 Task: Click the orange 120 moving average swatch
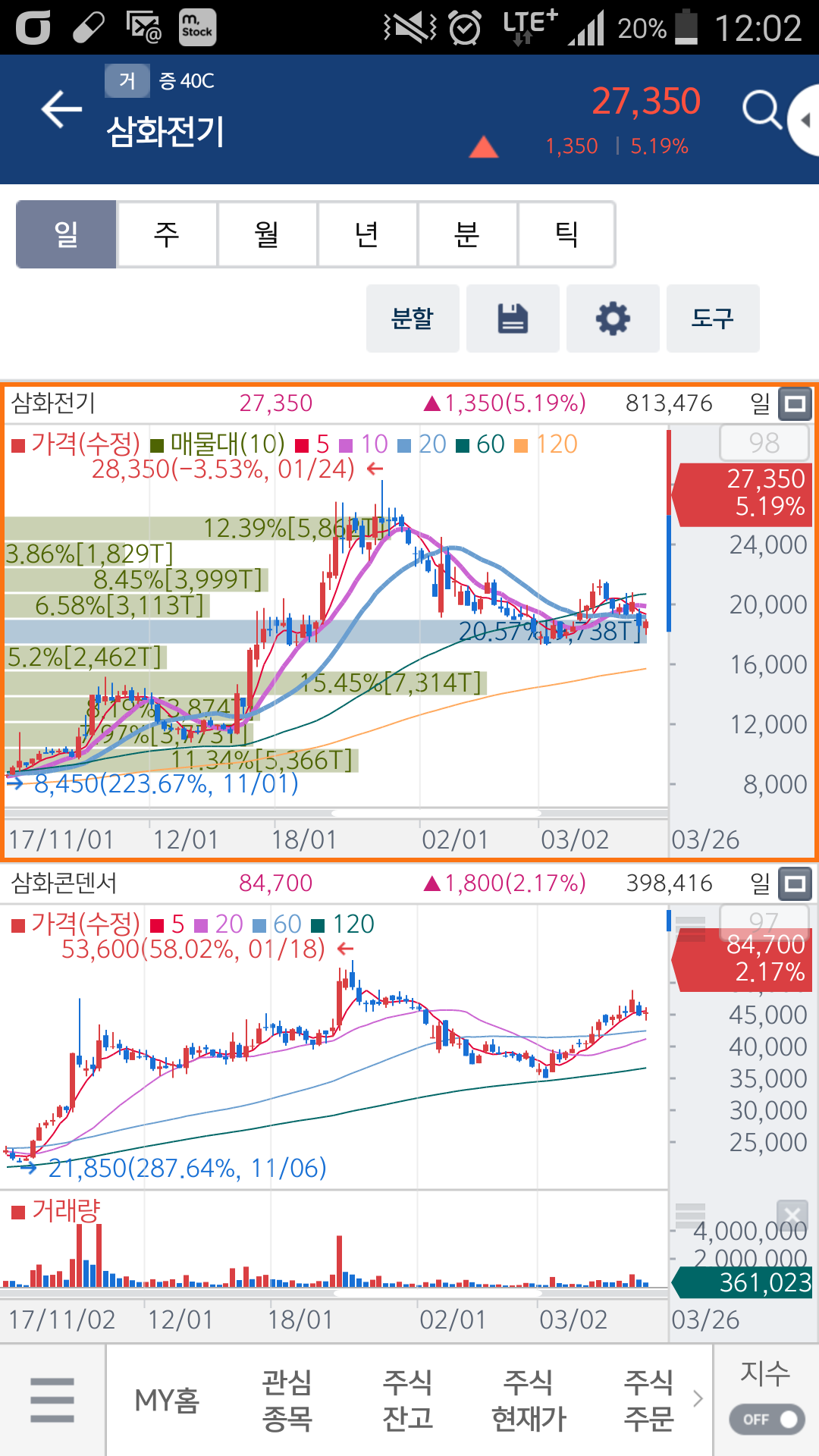coord(521,445)
